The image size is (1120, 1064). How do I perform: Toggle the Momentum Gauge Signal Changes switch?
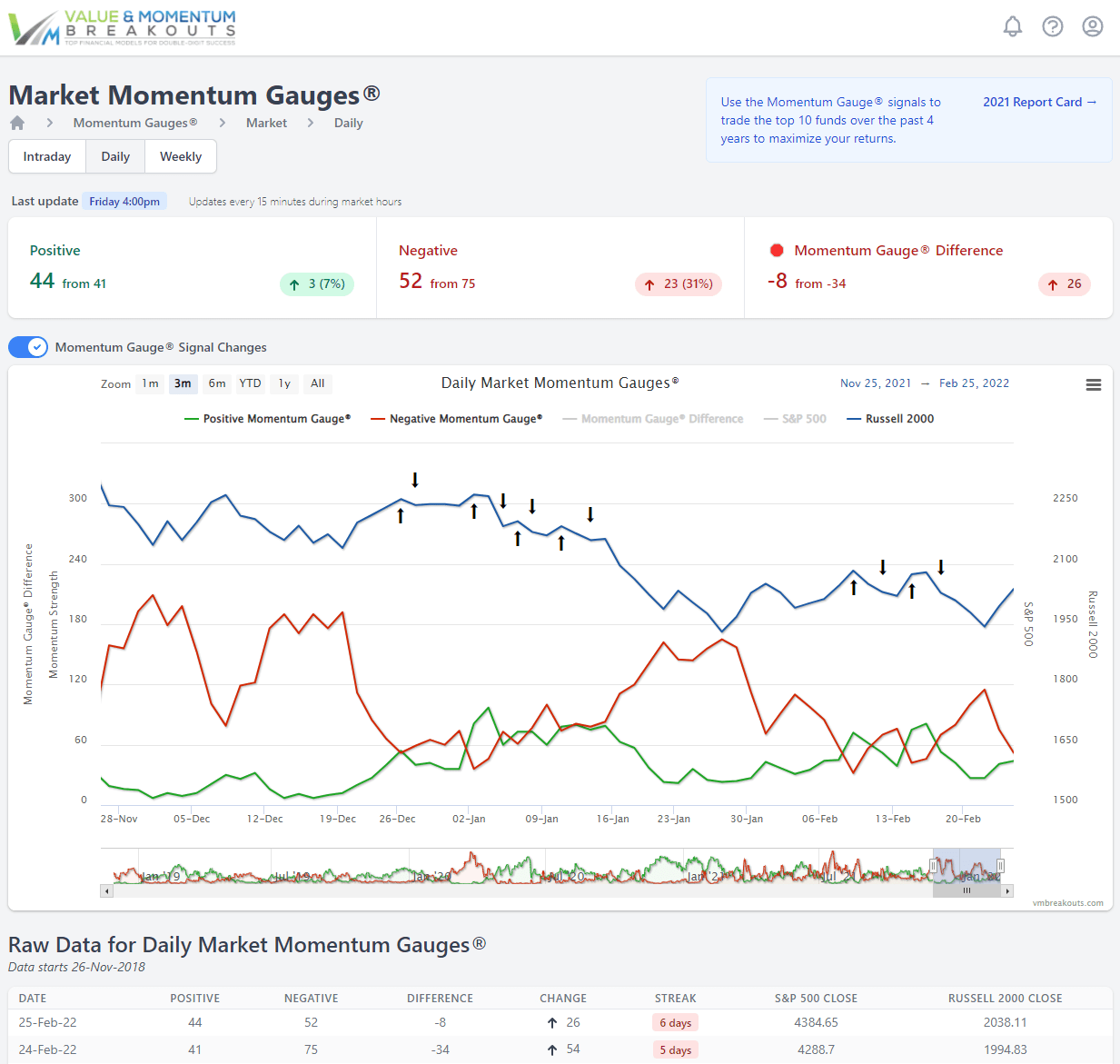pos(27,347)
